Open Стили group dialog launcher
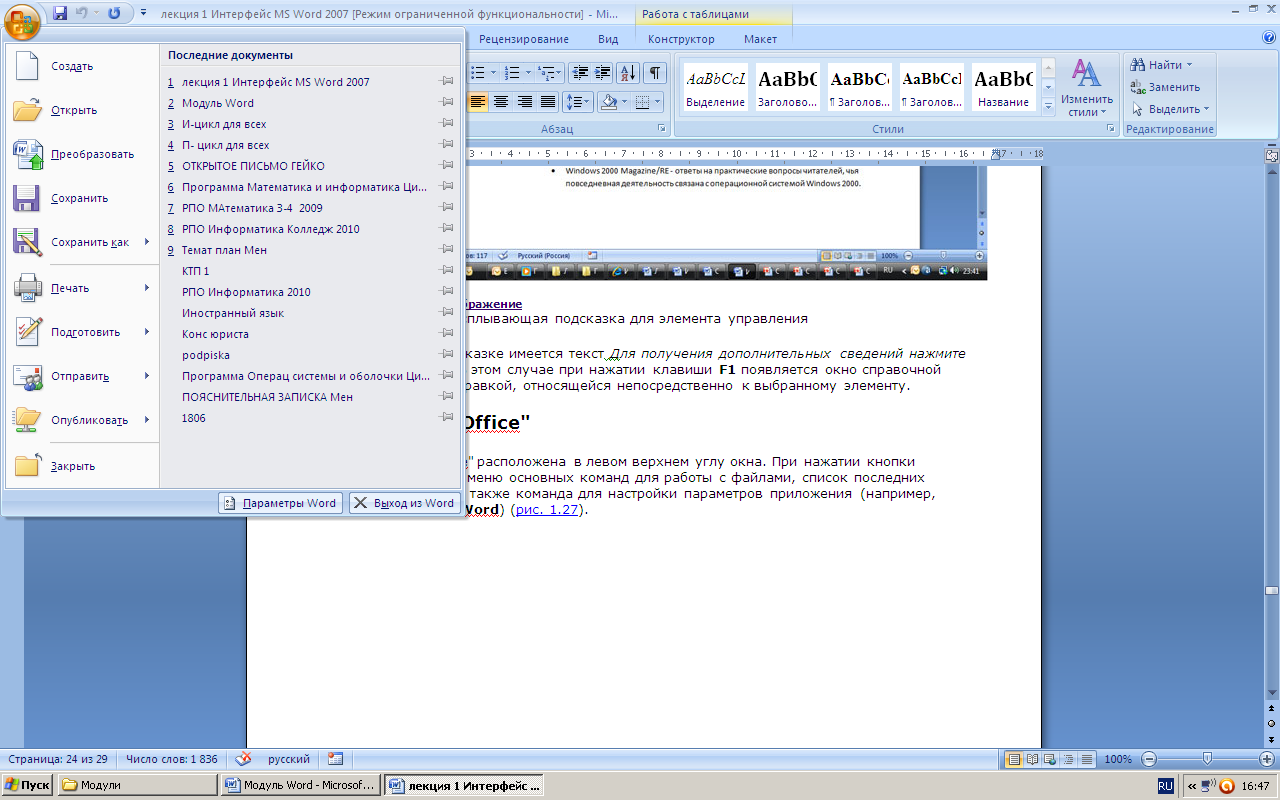 (1110, 130)
